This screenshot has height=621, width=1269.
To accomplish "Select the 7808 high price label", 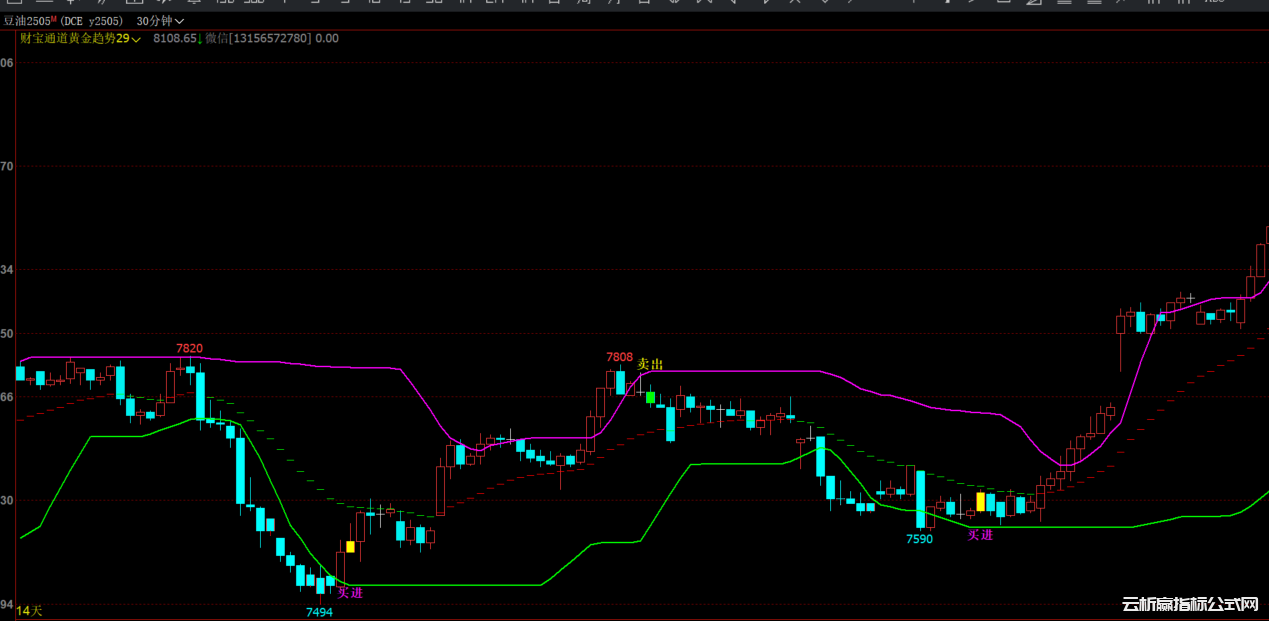I will tap(619, 357).
